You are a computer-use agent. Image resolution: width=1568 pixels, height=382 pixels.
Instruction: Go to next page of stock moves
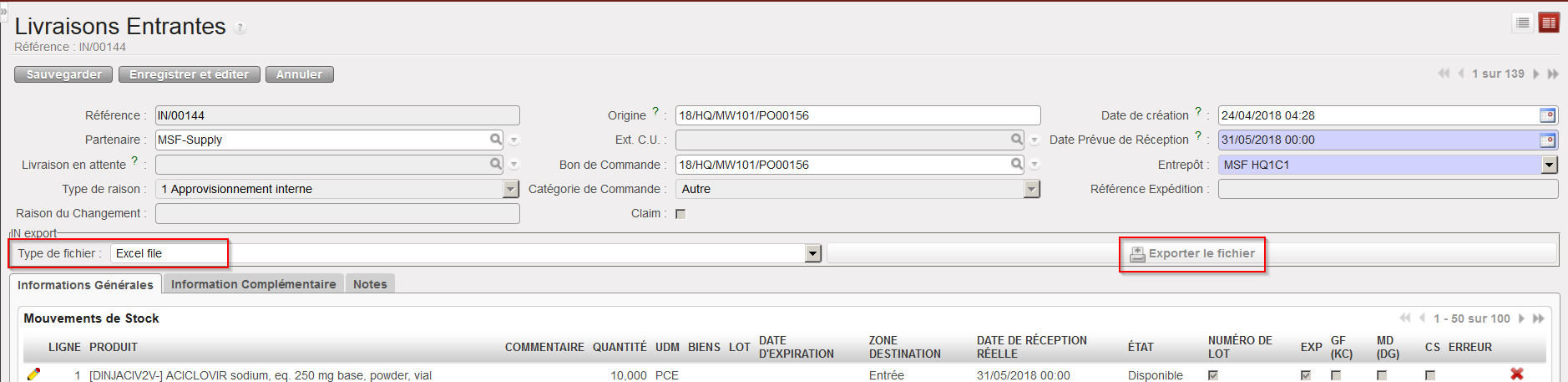[1521, 318]
